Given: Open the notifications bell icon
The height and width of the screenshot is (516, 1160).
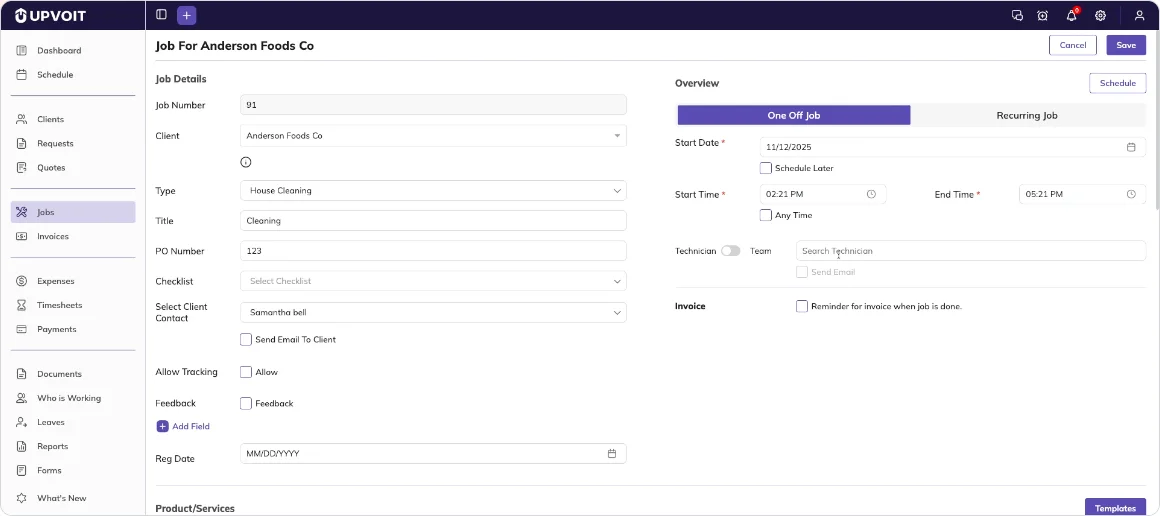Looking at the screenshot, I should pyautogui.click(x=1071, y=16).
